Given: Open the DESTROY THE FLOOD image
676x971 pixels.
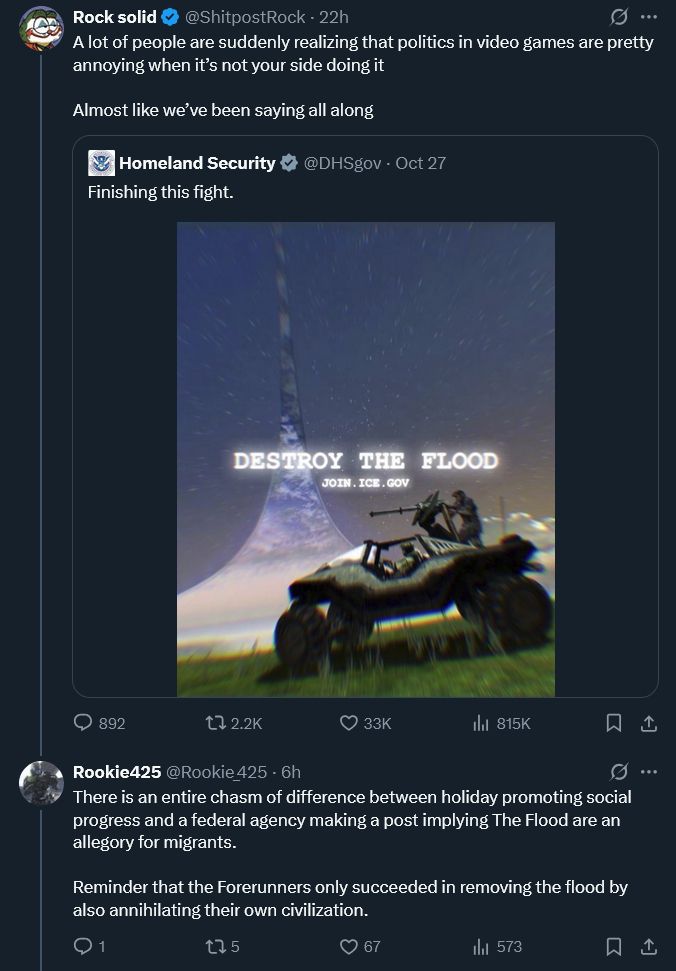Looking at the screenshot, I should (364, 458).
